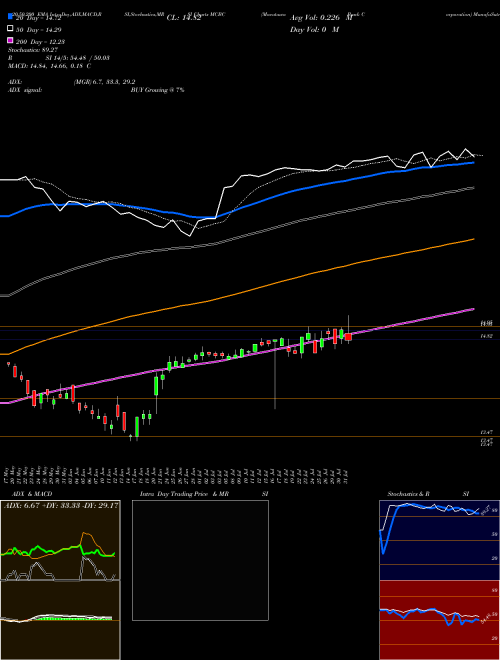
Task: Open the blue Stochastics chart panel
Action: pyautogui.click(x=439, y=540)
